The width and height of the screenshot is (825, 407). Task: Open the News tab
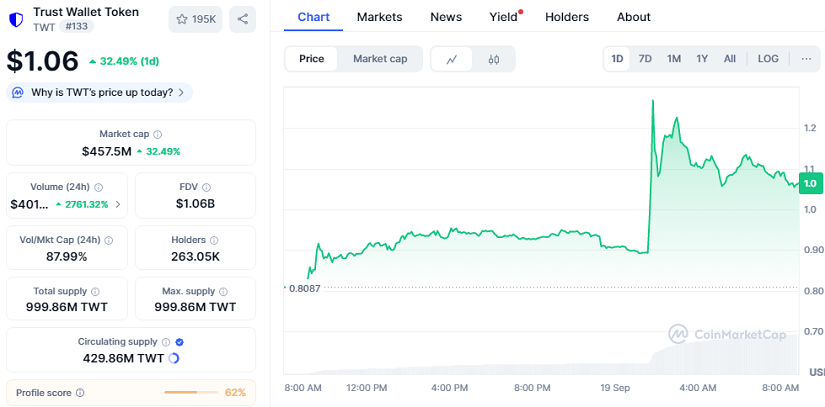tap(446, 17)
